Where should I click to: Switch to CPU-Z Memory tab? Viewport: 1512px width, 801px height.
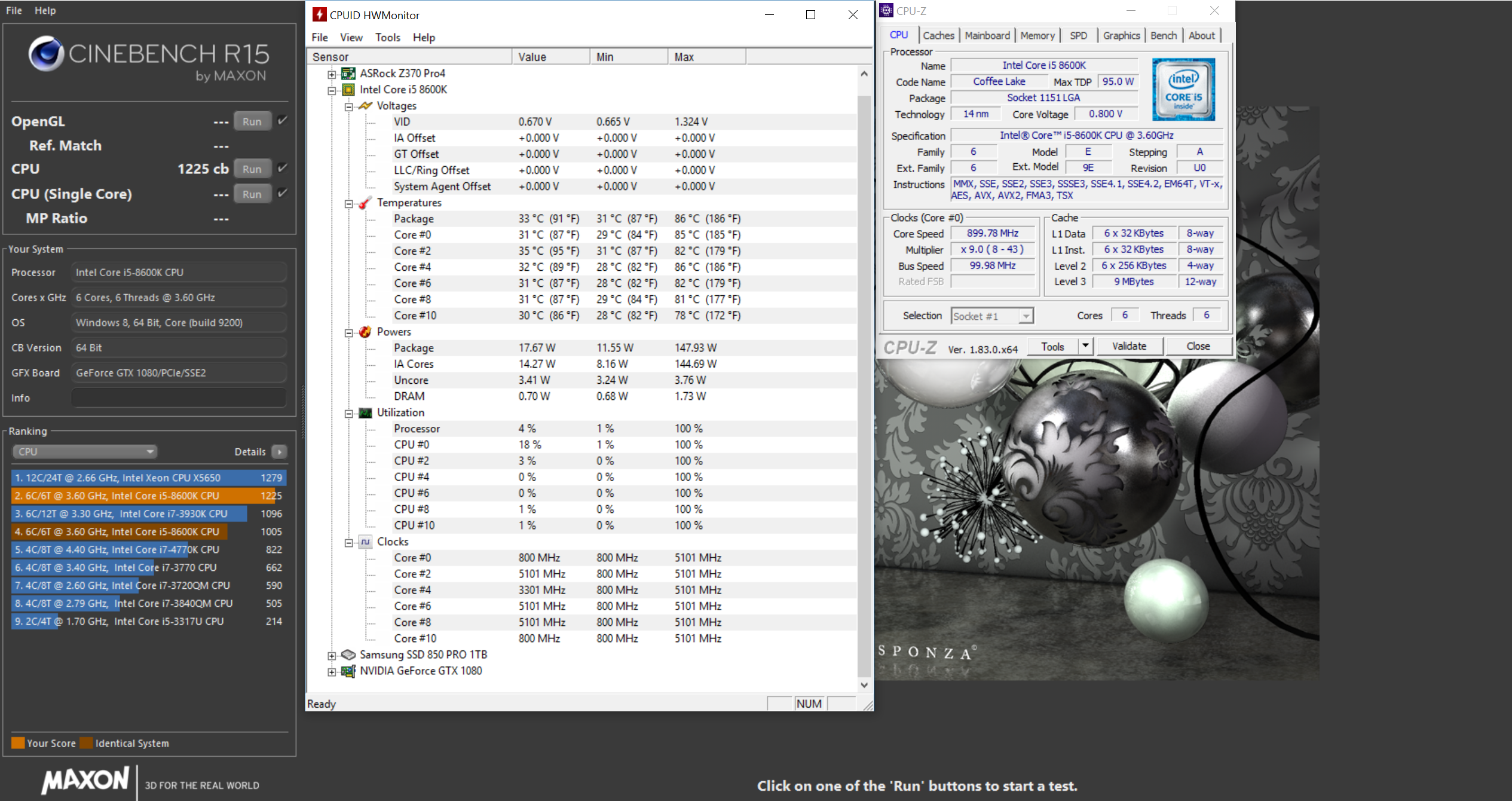point(1037,35)
